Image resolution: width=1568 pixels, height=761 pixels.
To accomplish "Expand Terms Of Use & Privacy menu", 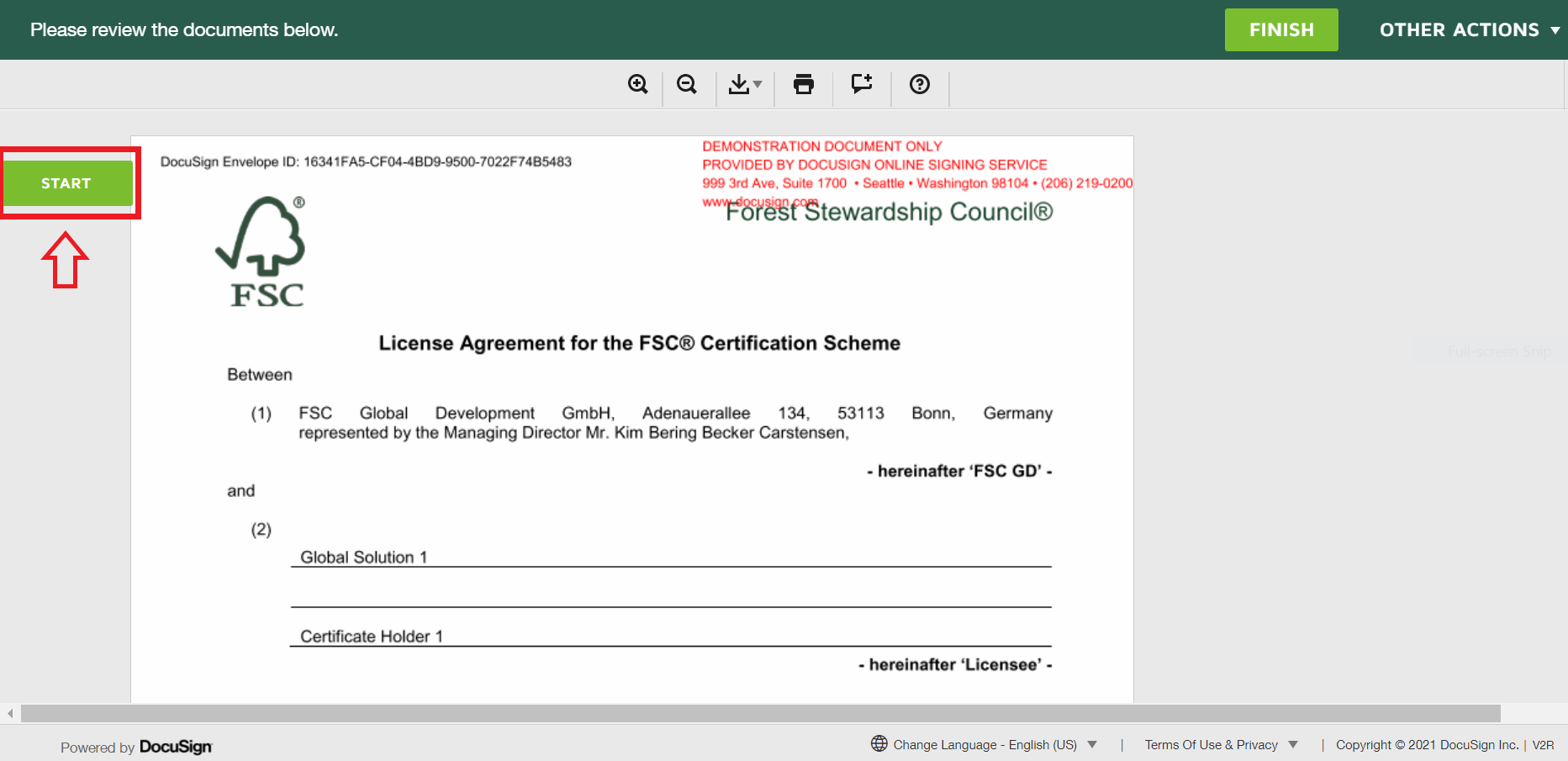I will pos(1221,745).
